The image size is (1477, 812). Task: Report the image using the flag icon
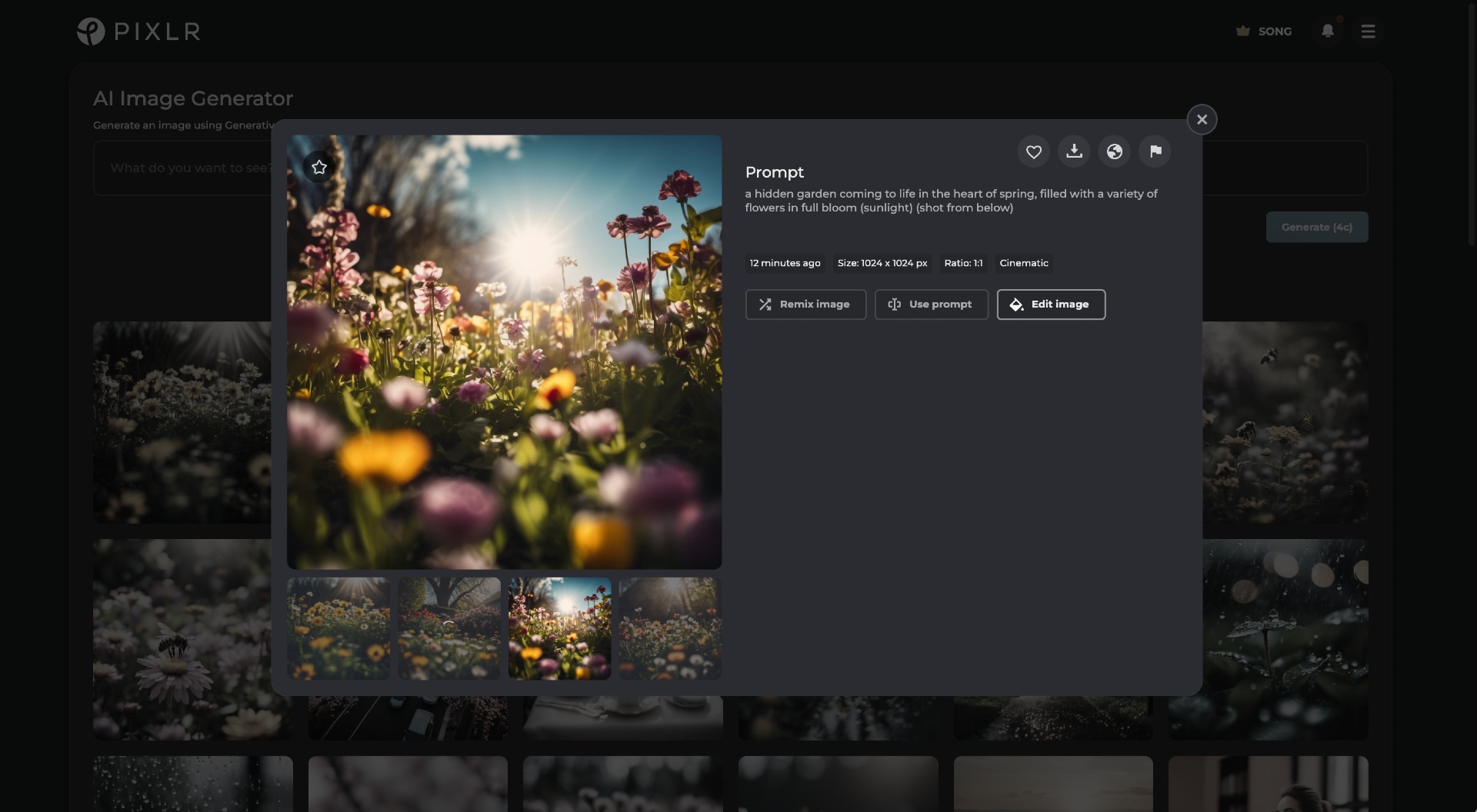(1155, 151)
